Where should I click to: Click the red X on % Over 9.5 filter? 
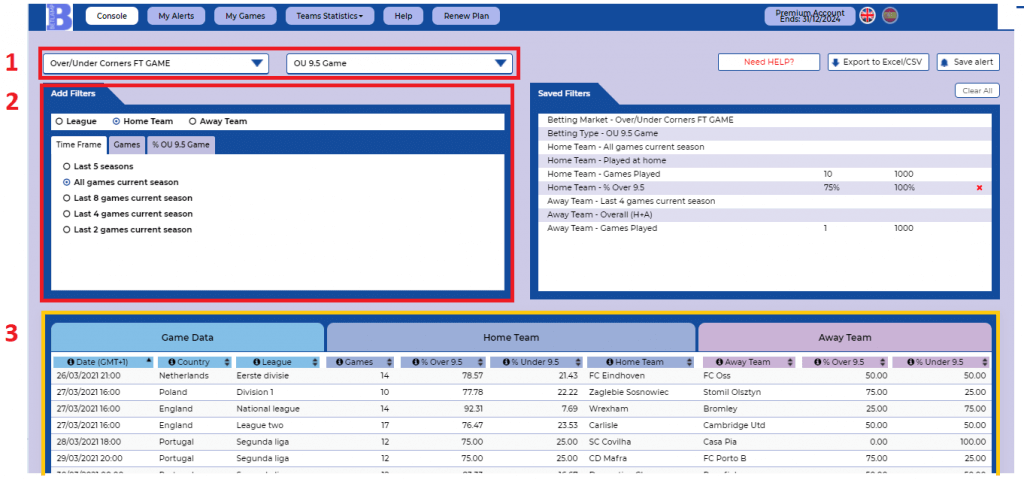(x=979, y=188)
